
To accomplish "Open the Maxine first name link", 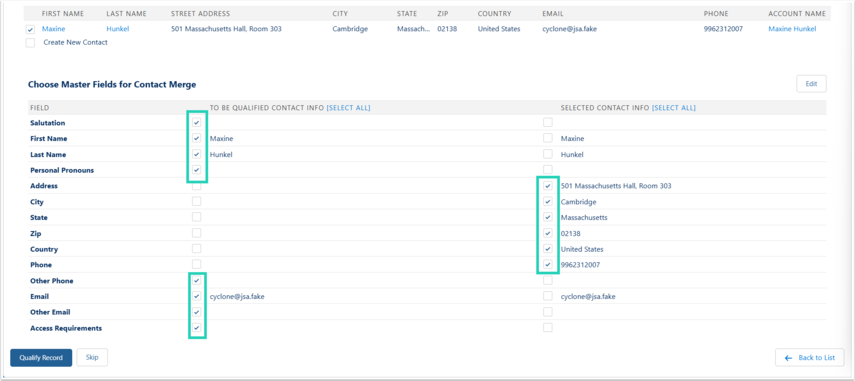I will 53,29.
